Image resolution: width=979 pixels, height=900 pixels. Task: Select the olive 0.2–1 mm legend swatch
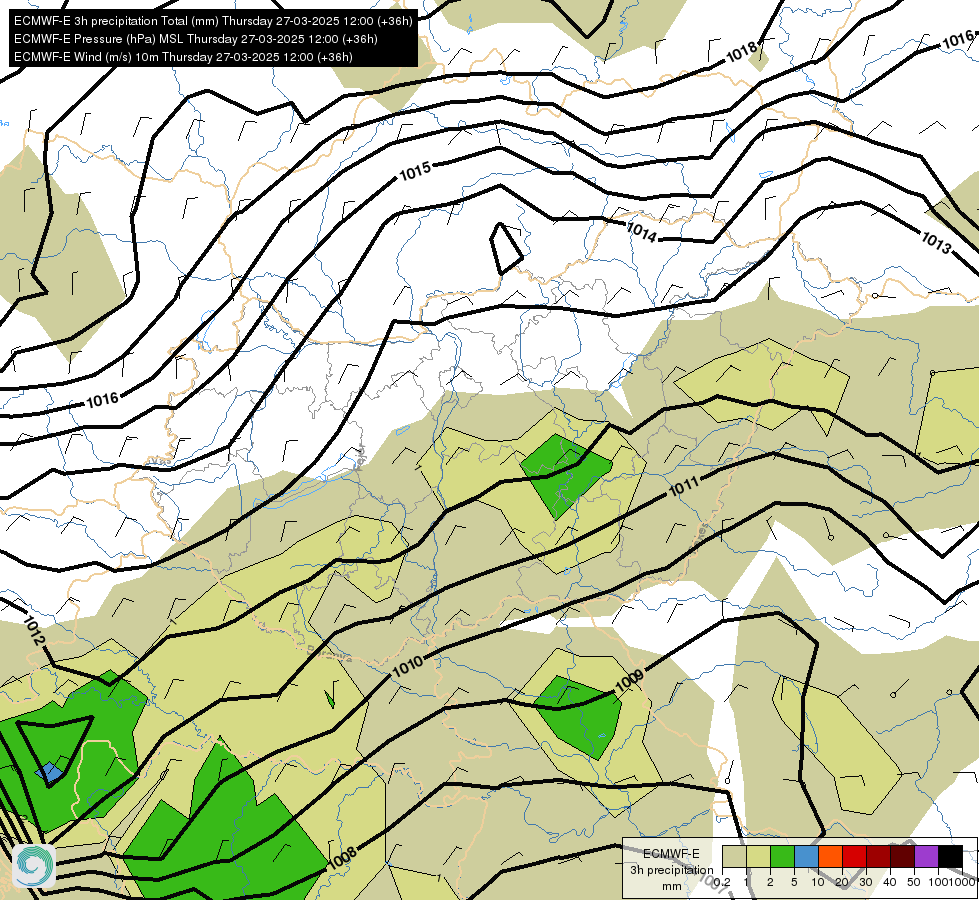734,856
